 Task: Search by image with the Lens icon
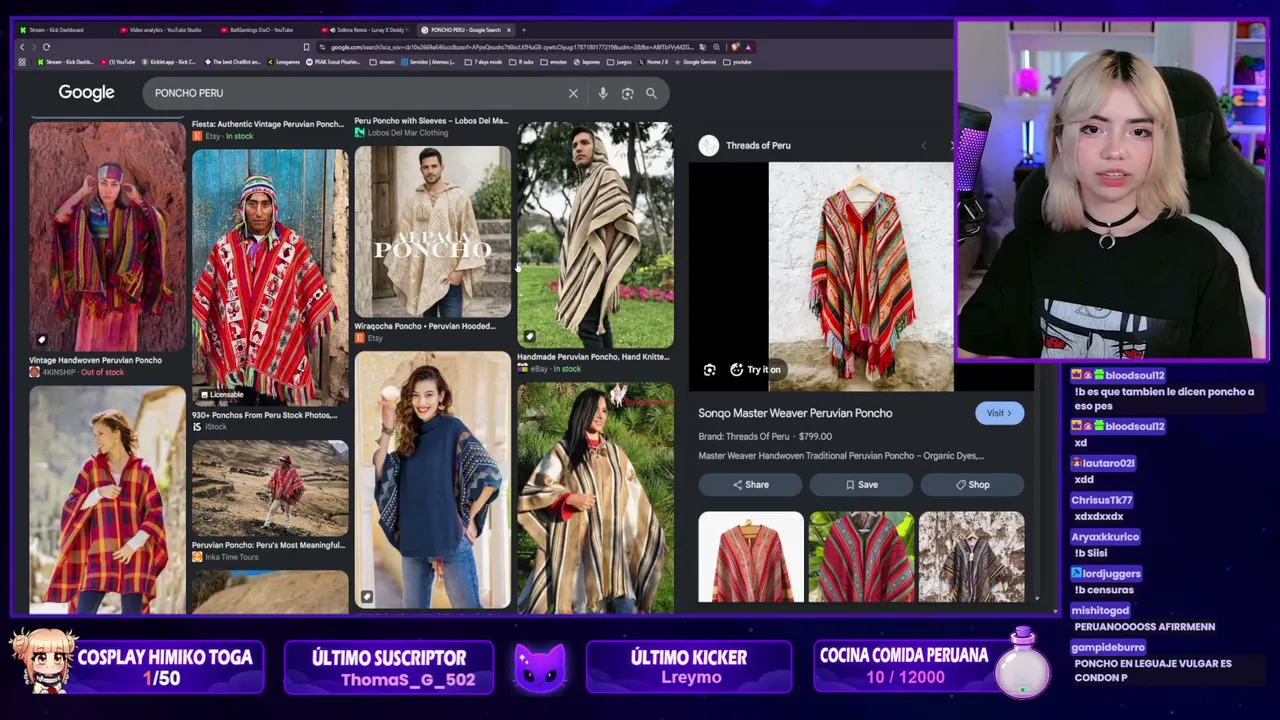(627, 93)
